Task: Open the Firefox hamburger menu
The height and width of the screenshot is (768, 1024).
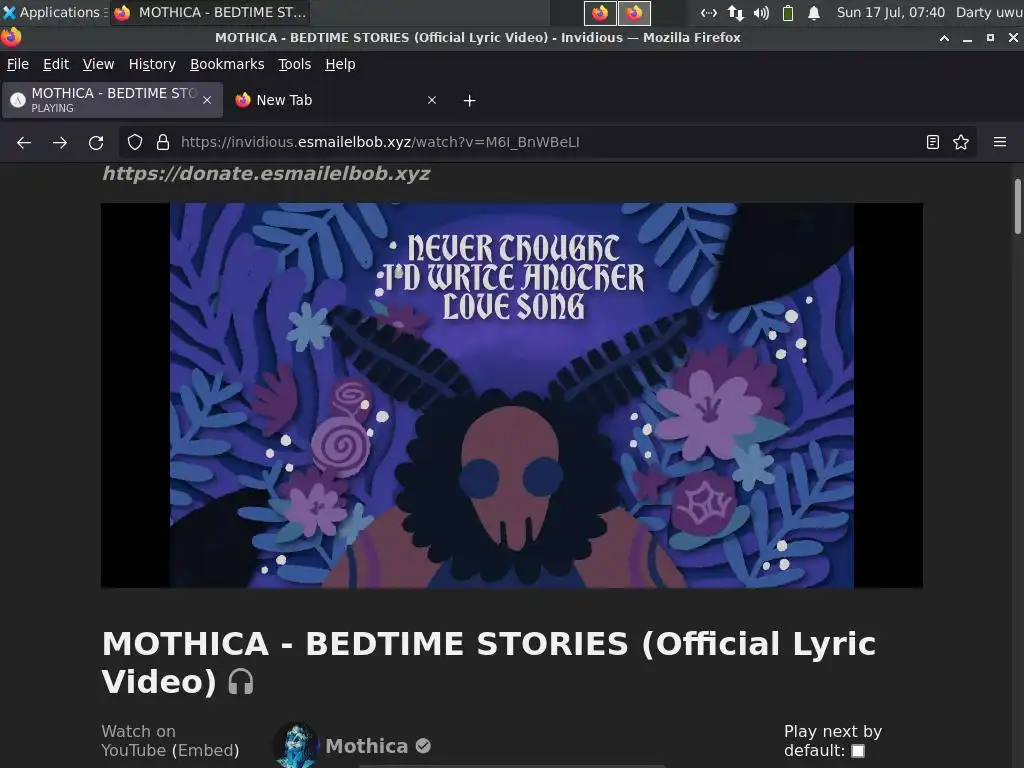Action: [1000, 142]
